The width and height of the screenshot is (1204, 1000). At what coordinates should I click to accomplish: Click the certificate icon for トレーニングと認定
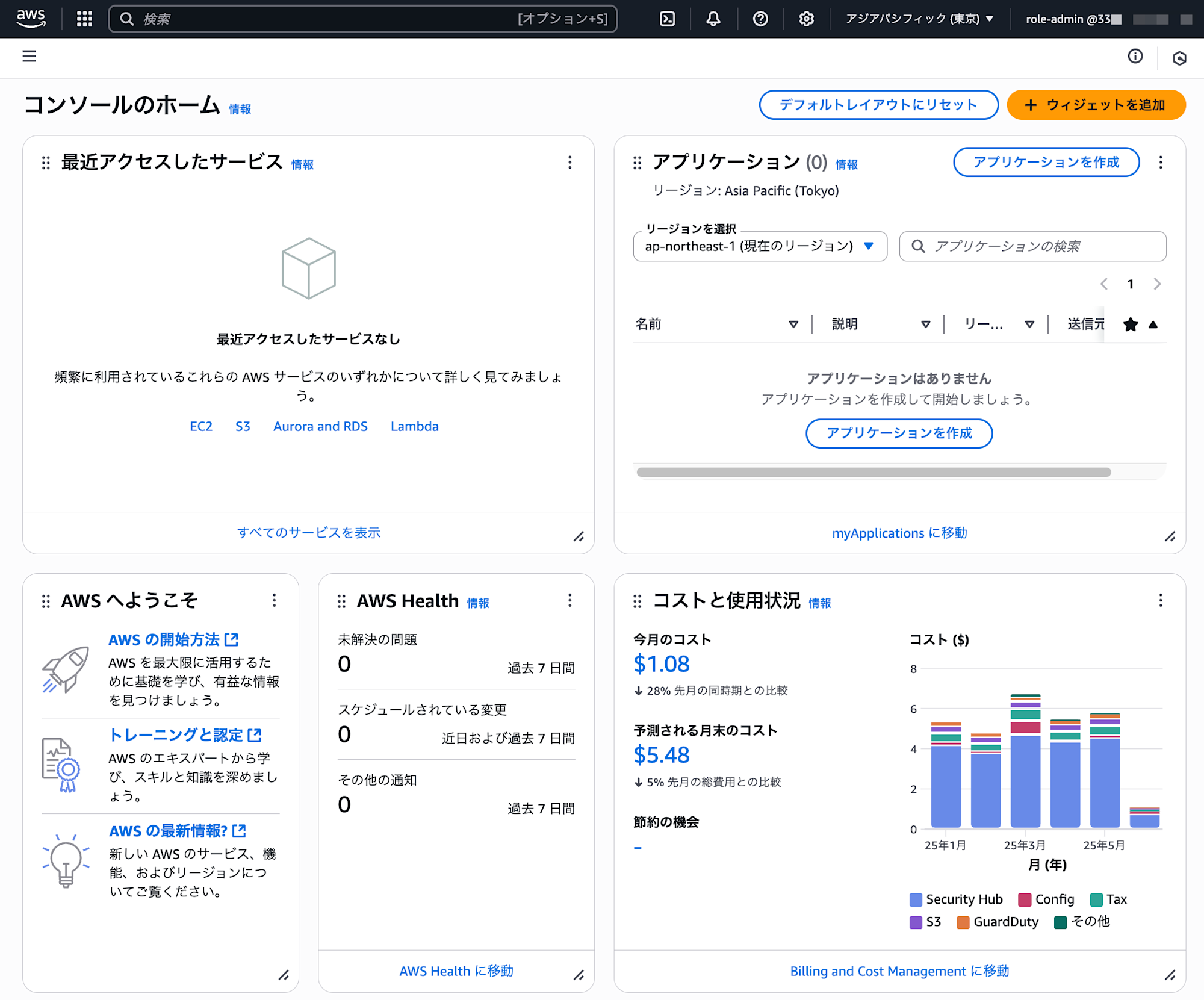coord(61,765)
